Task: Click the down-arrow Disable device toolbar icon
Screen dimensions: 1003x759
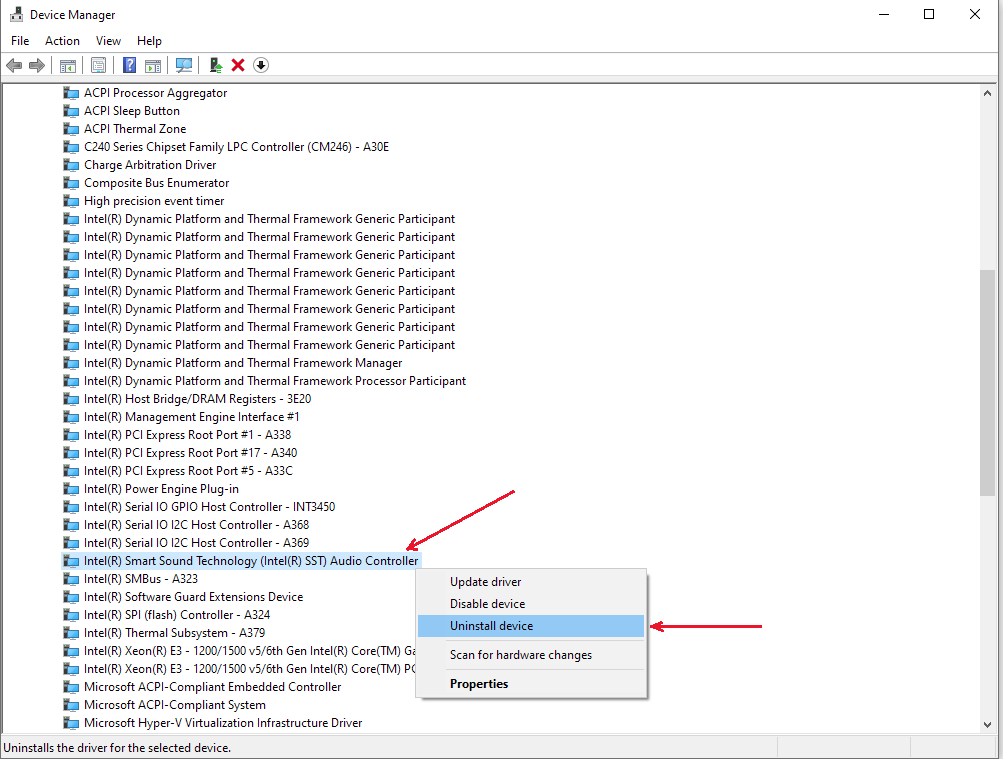Action: [x=261, y=65]
